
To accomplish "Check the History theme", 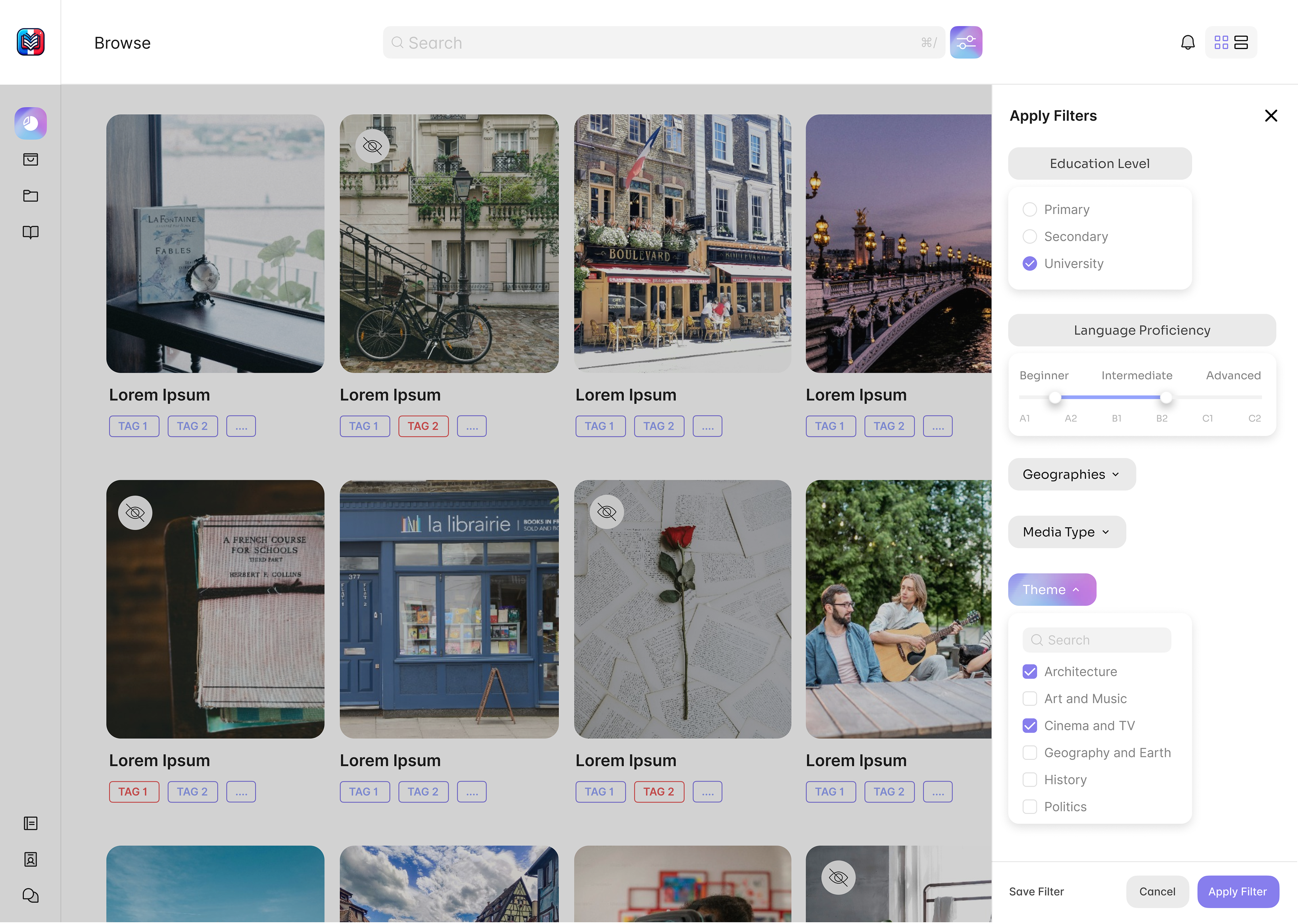I will coord(1029,780).
